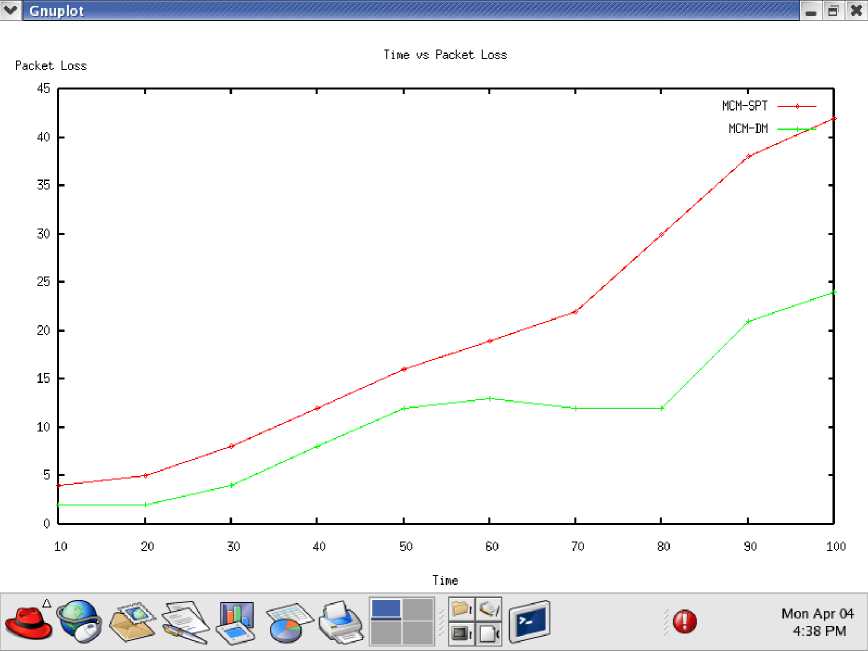Switch to the bottom-left workspace
Viewport: 868px width, 651px height.
(x=386, y=633)
